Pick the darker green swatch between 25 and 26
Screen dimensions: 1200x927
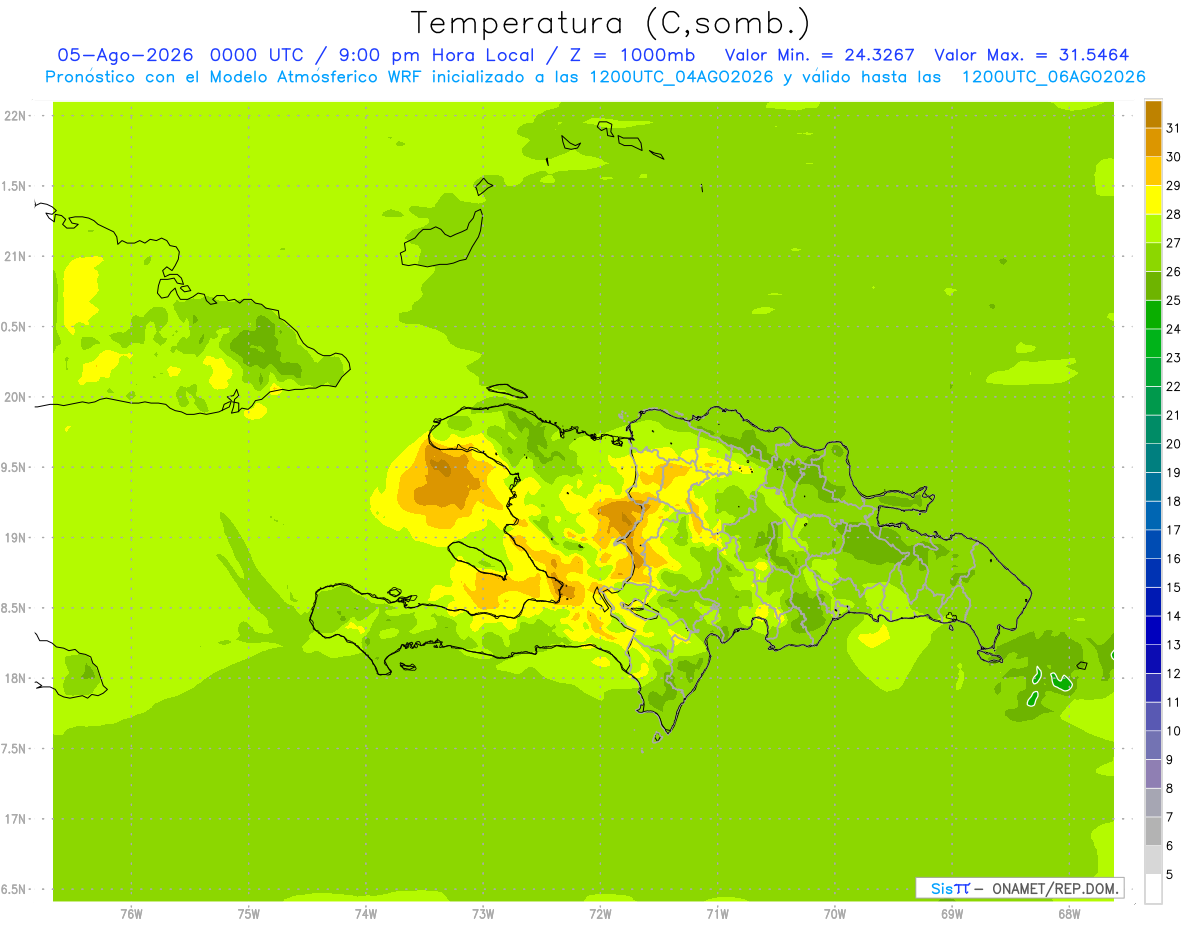pyautogui.click(x=1153, y=286)
